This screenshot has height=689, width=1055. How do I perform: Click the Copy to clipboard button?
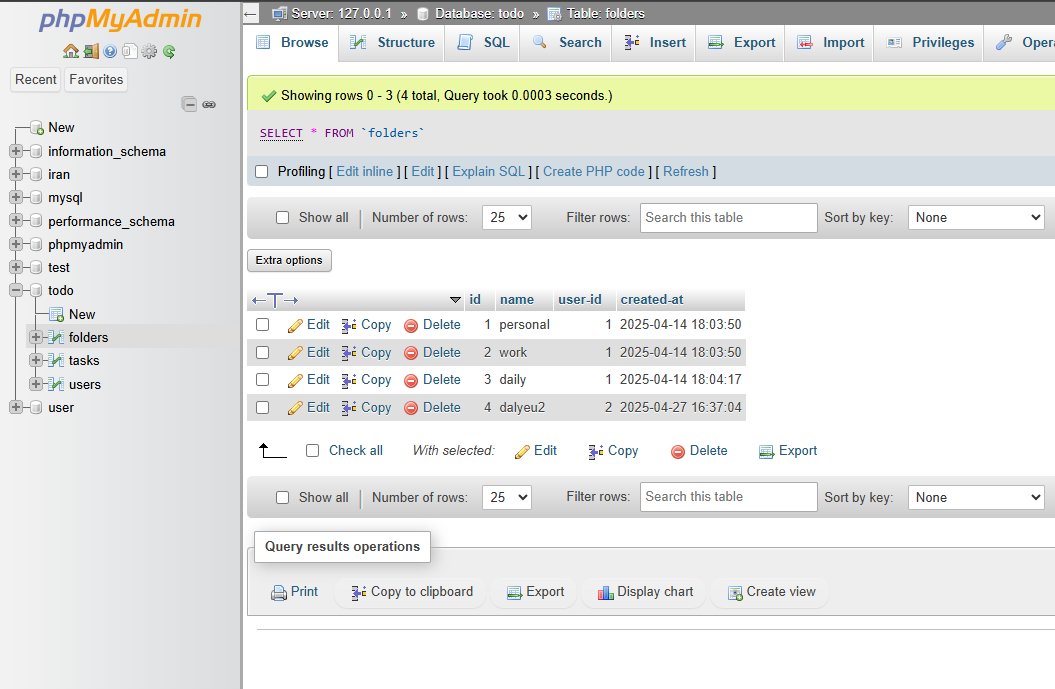[412, 592]
